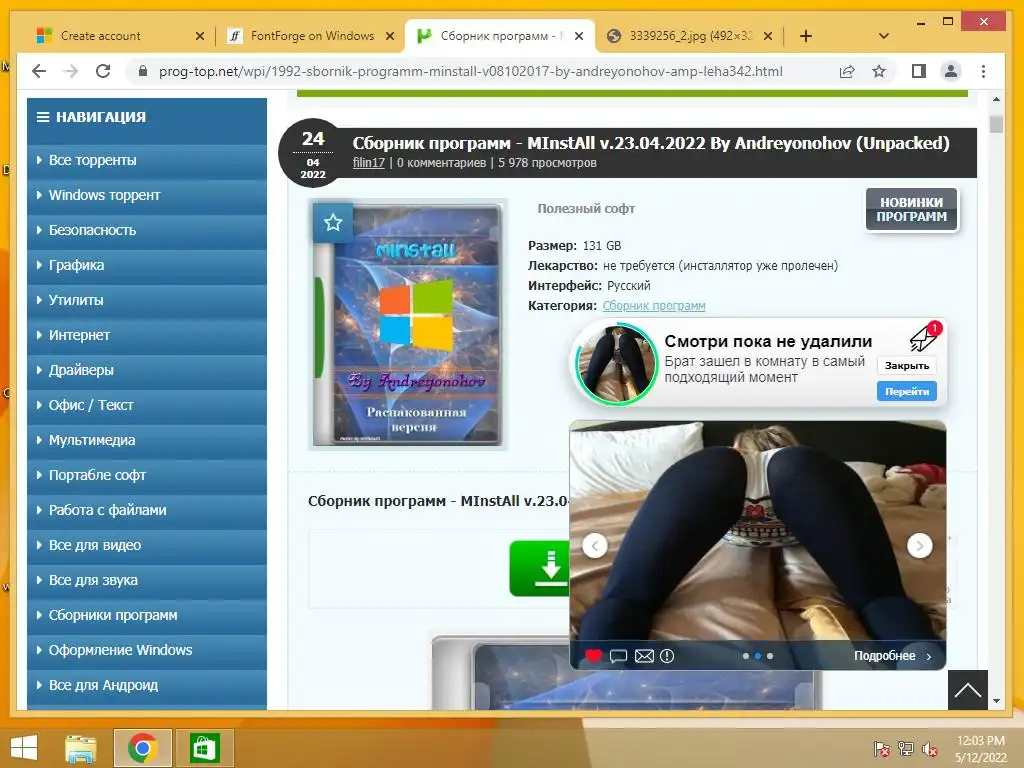Screen dimensions: 1024x768
Task: Switch to the Create account tab
Action: [118, 36]
